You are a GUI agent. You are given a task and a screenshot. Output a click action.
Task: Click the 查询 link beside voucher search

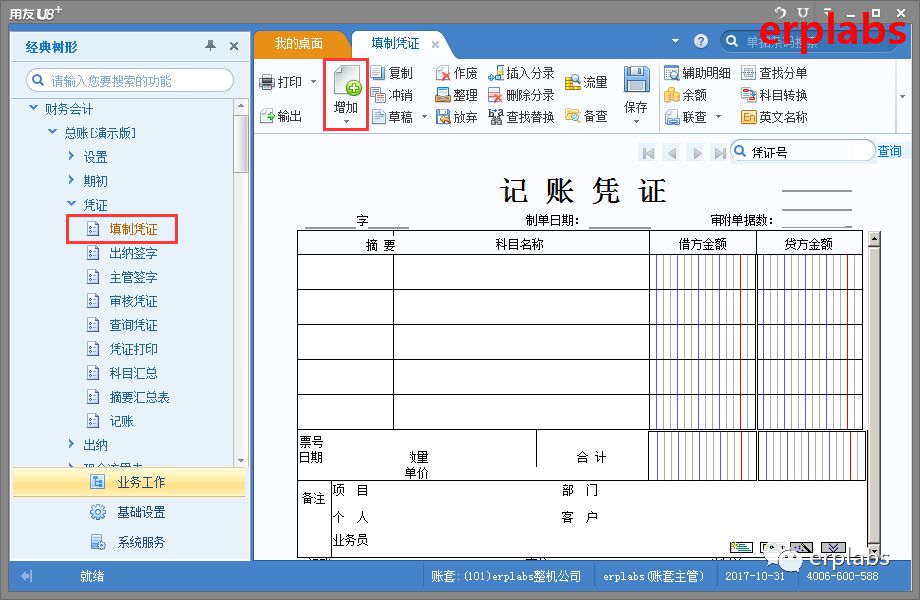point(889,151)
